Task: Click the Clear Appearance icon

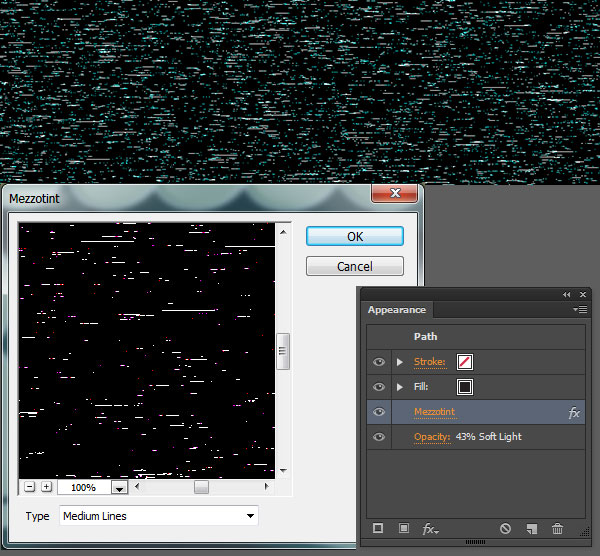Action: pos(506,528)
